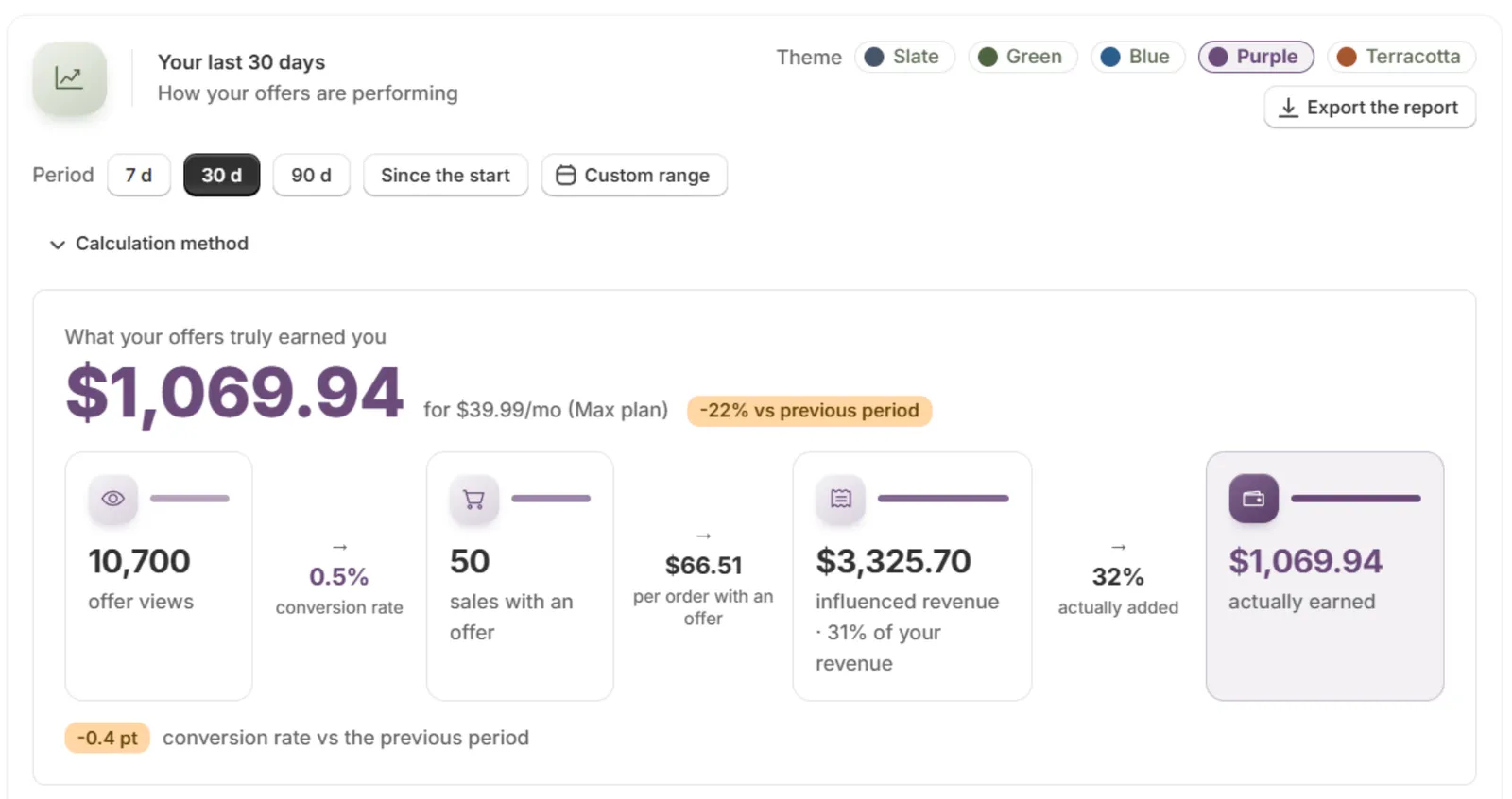
Task: Click the -22% vs previous period badge
Action: point(809,411)
